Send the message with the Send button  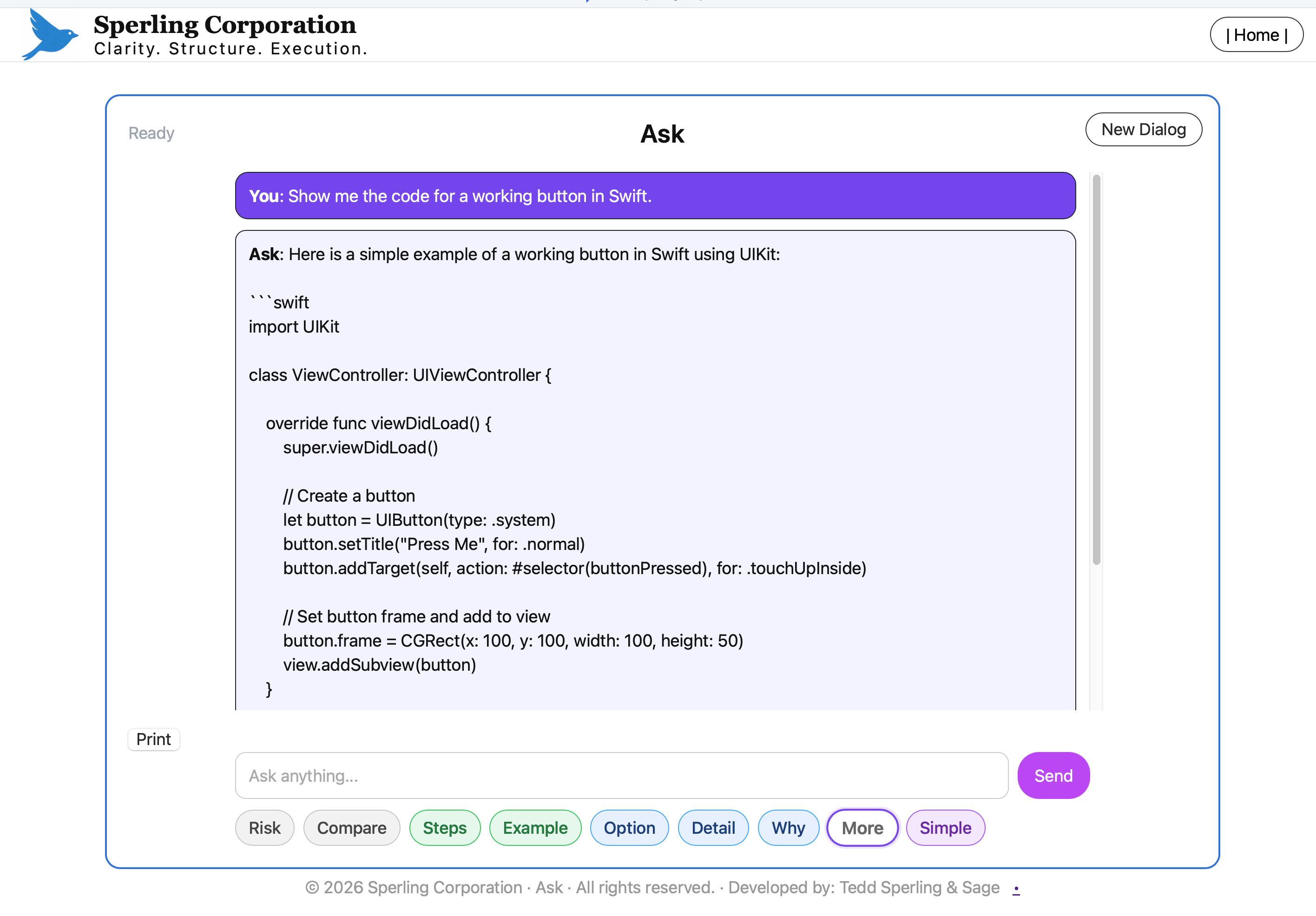pyautogui.click(x=1053, y=776)
